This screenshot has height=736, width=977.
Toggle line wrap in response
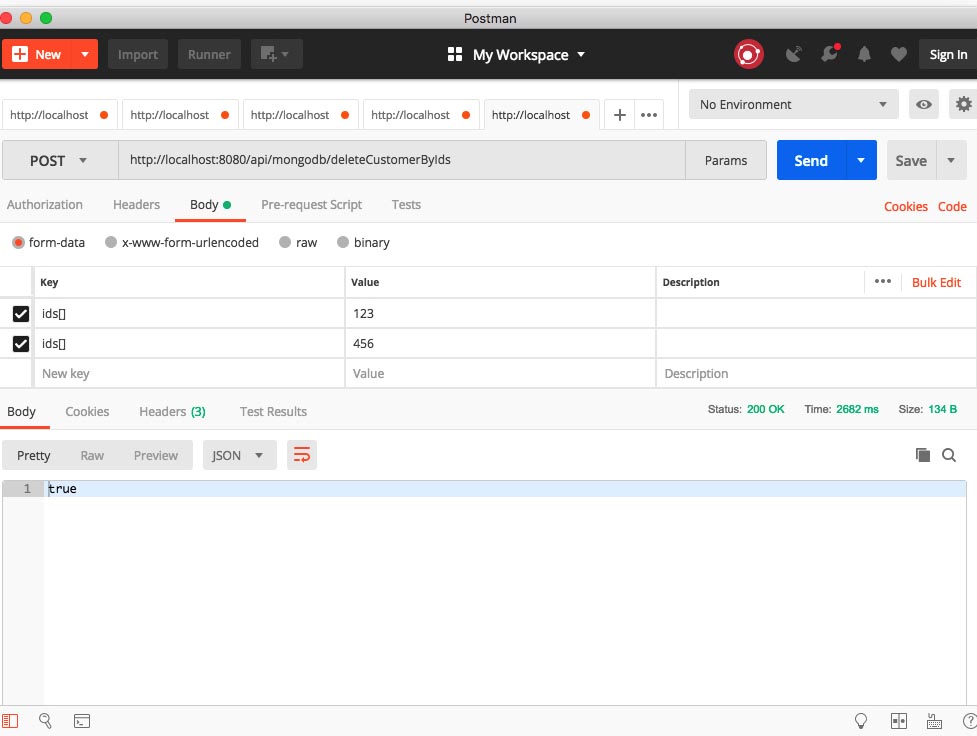pyautogui.click(x=301, y=455)
